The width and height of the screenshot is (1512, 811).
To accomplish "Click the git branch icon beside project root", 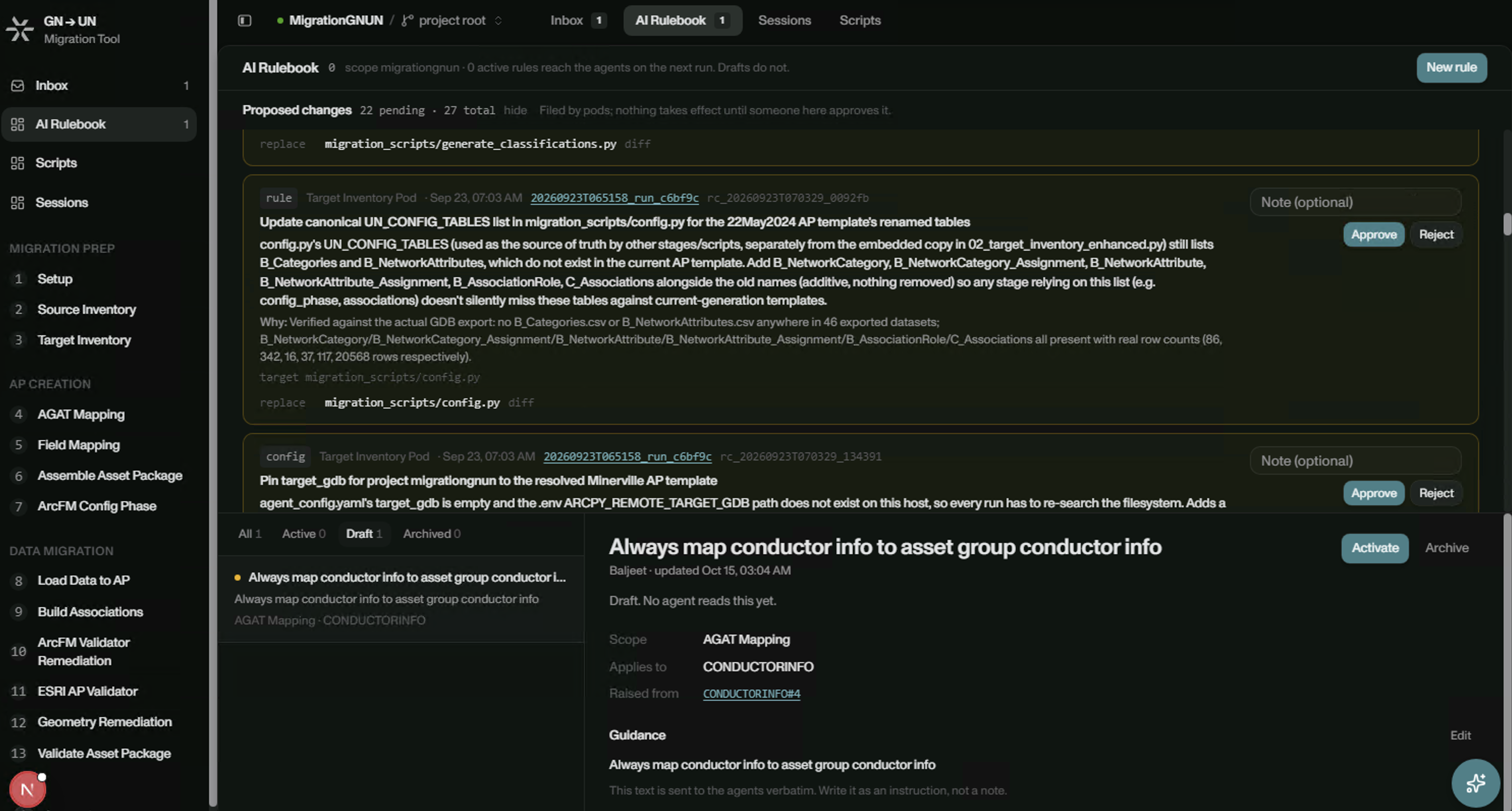I will [408, 20].
